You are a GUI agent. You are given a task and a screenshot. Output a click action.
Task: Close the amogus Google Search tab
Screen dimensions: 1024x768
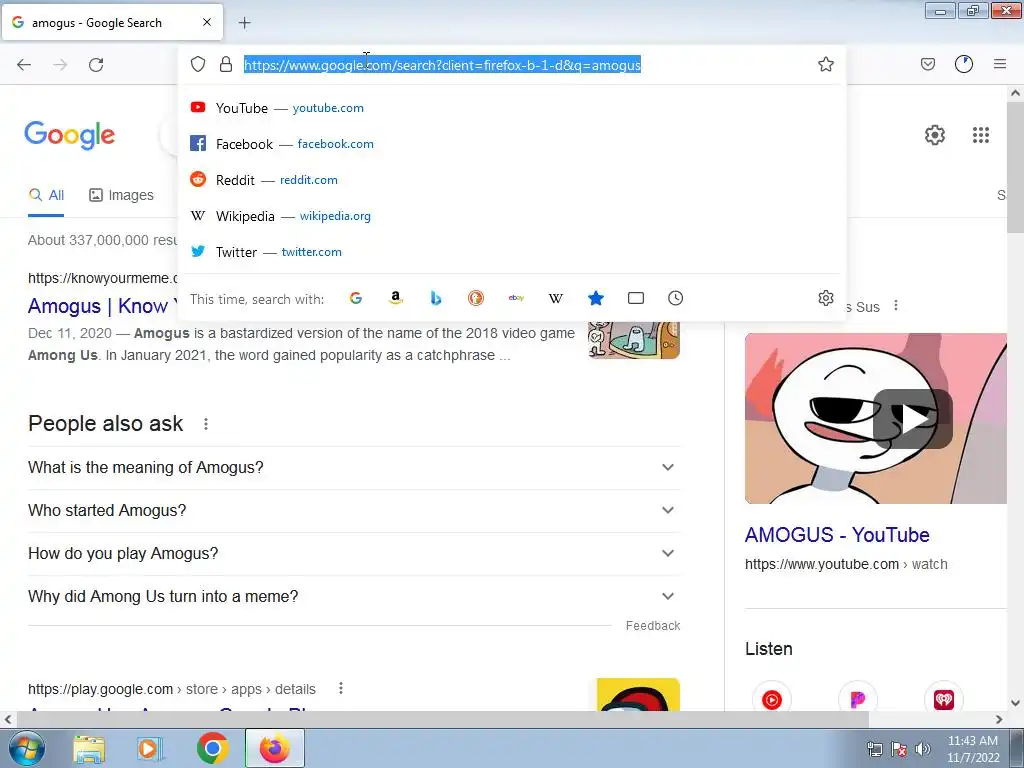[206, 22]
